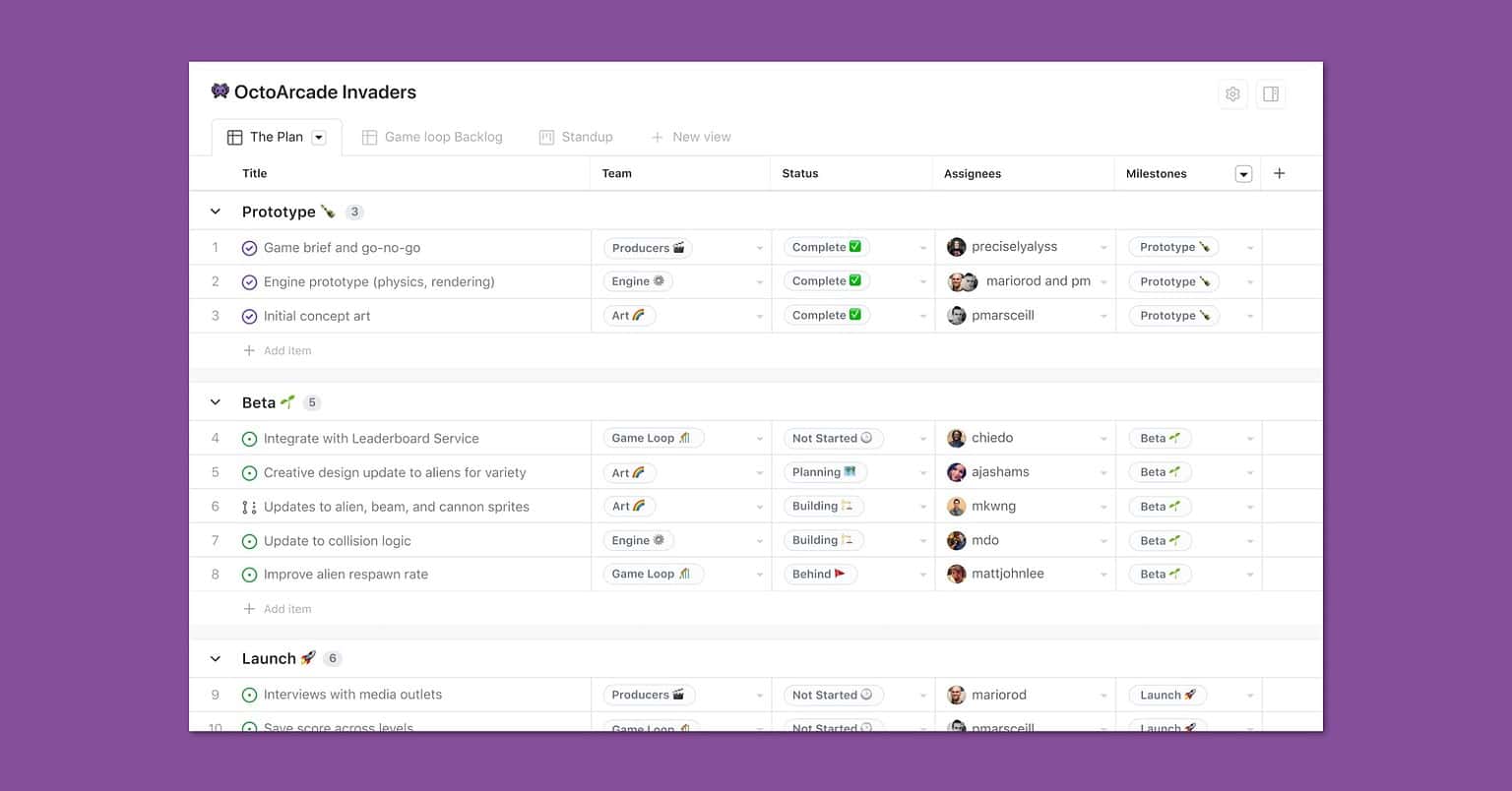
Task: Click the Status column header
Action: pyautogui.click(x=800, y=173)
